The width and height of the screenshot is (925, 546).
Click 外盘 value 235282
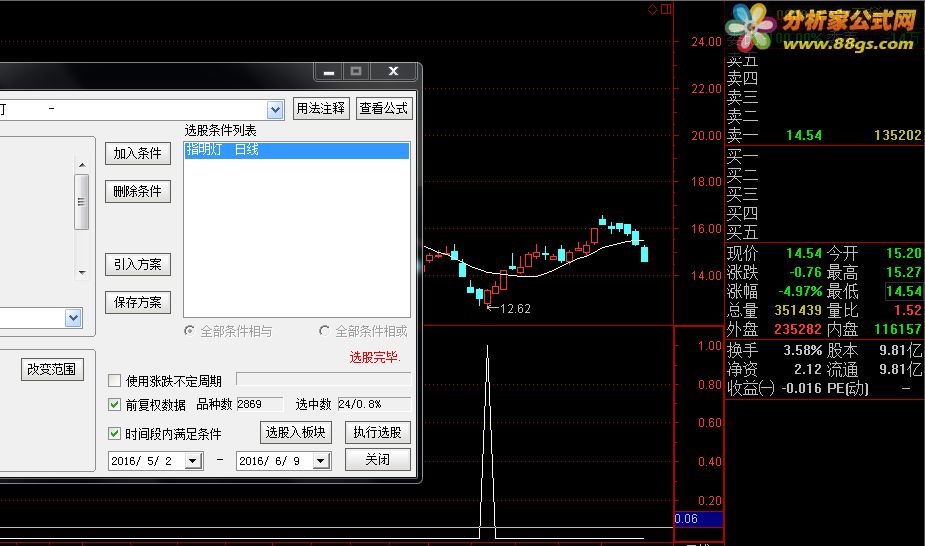click(798, 329)
